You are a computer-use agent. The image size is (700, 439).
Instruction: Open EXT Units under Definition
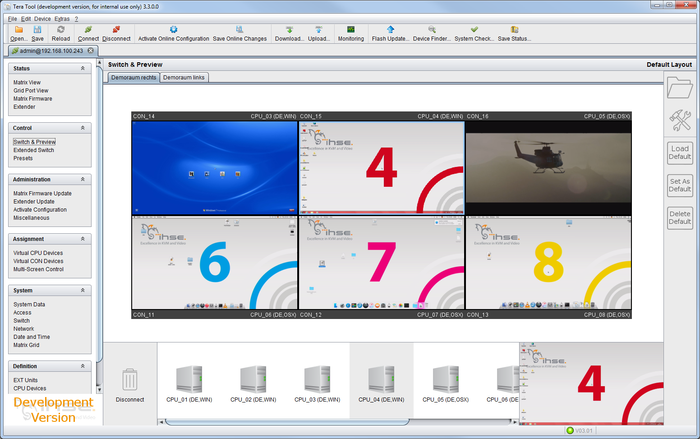click(x=25, y=380)
